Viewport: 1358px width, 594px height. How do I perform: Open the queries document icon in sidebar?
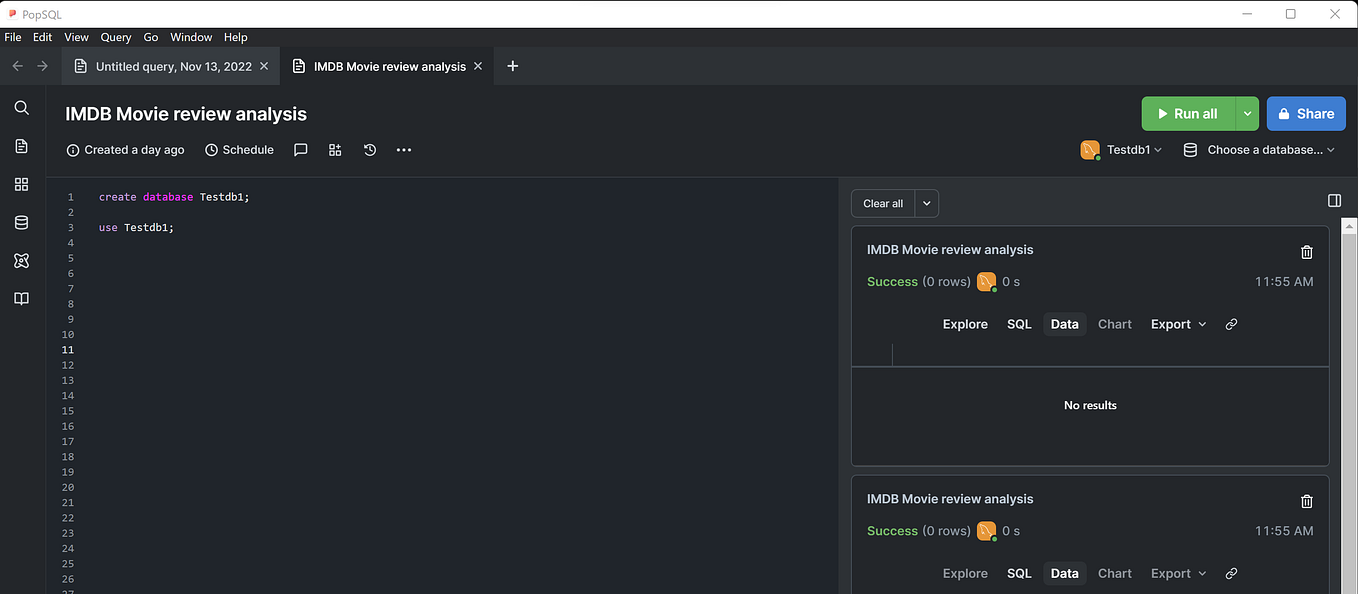(x=21, y=146)
